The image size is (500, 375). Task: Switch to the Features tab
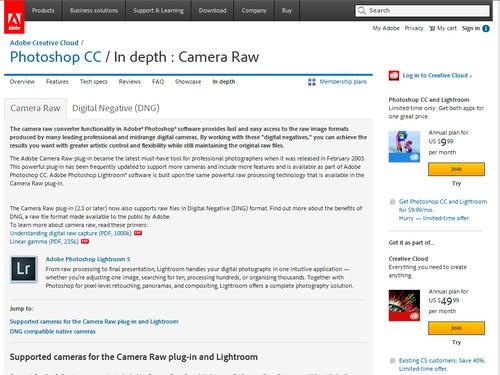point(57,82)
